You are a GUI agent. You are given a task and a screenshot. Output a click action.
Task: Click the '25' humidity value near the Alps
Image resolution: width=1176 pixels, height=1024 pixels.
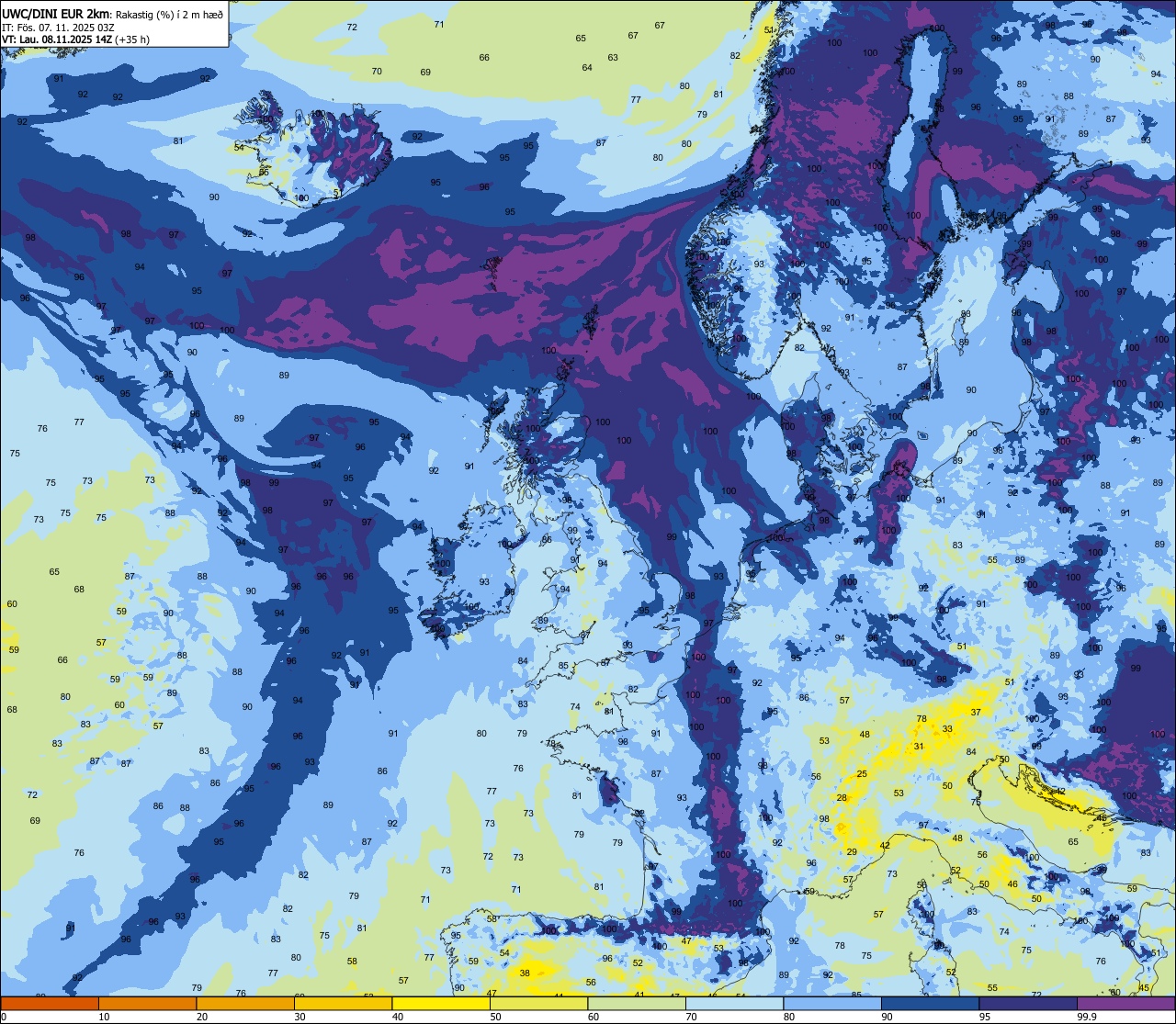[x=862, y=774]
